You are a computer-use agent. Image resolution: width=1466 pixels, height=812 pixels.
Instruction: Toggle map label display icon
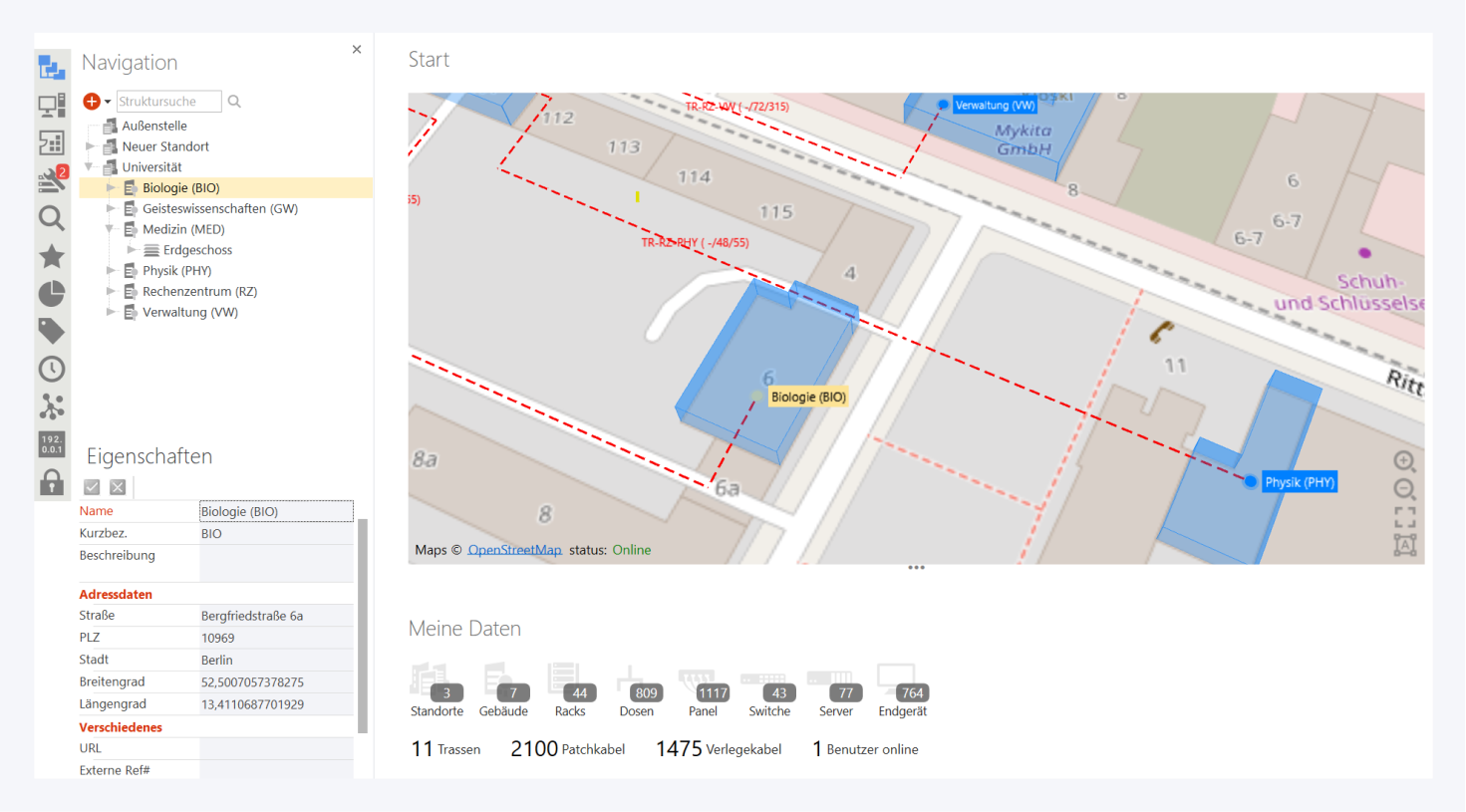pyautogui.click(x=1404, y=545)
